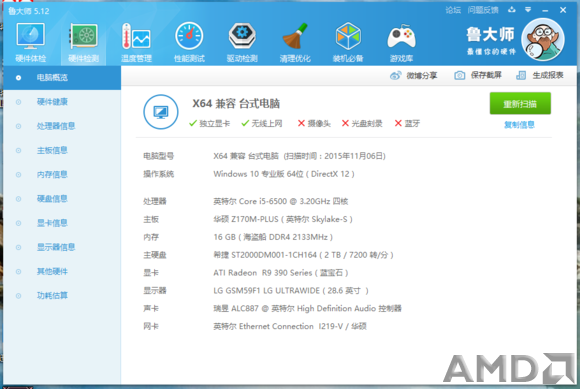Screen dimensions: 580x389
Task: Click the ST2000DM001-1CH164 disk value
Action: pos(303,255)
